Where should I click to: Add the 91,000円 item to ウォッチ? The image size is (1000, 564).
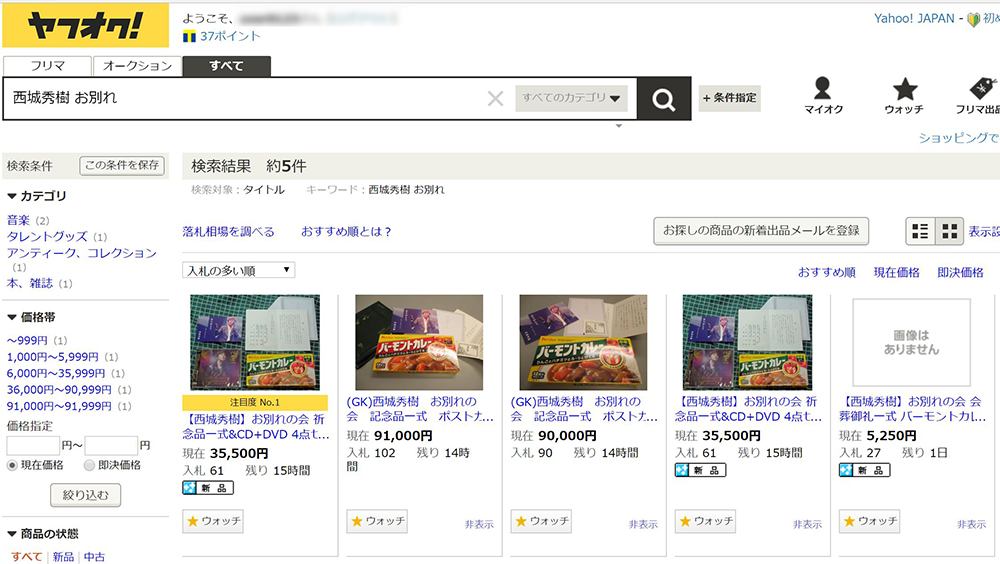[x=377, y=521]
